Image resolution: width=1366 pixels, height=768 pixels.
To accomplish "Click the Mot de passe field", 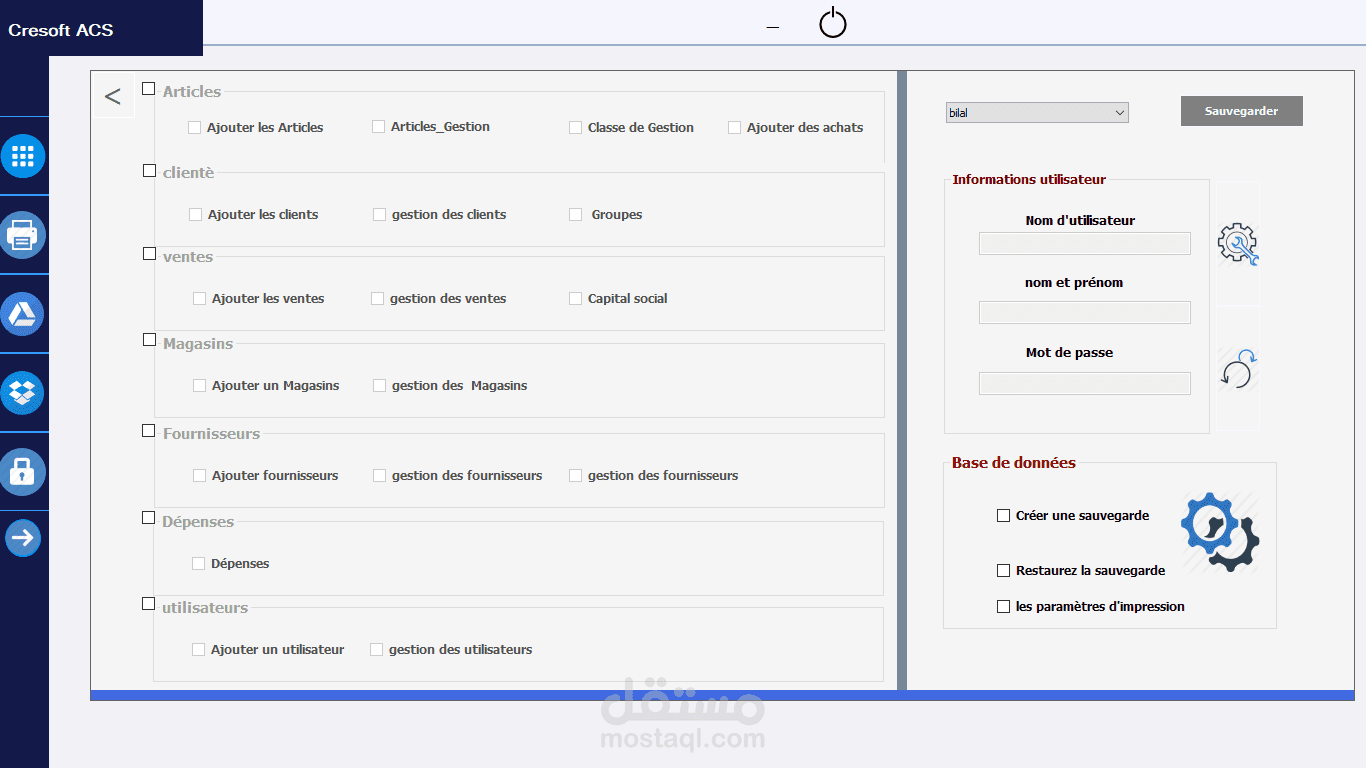I will pos(1085,384).
